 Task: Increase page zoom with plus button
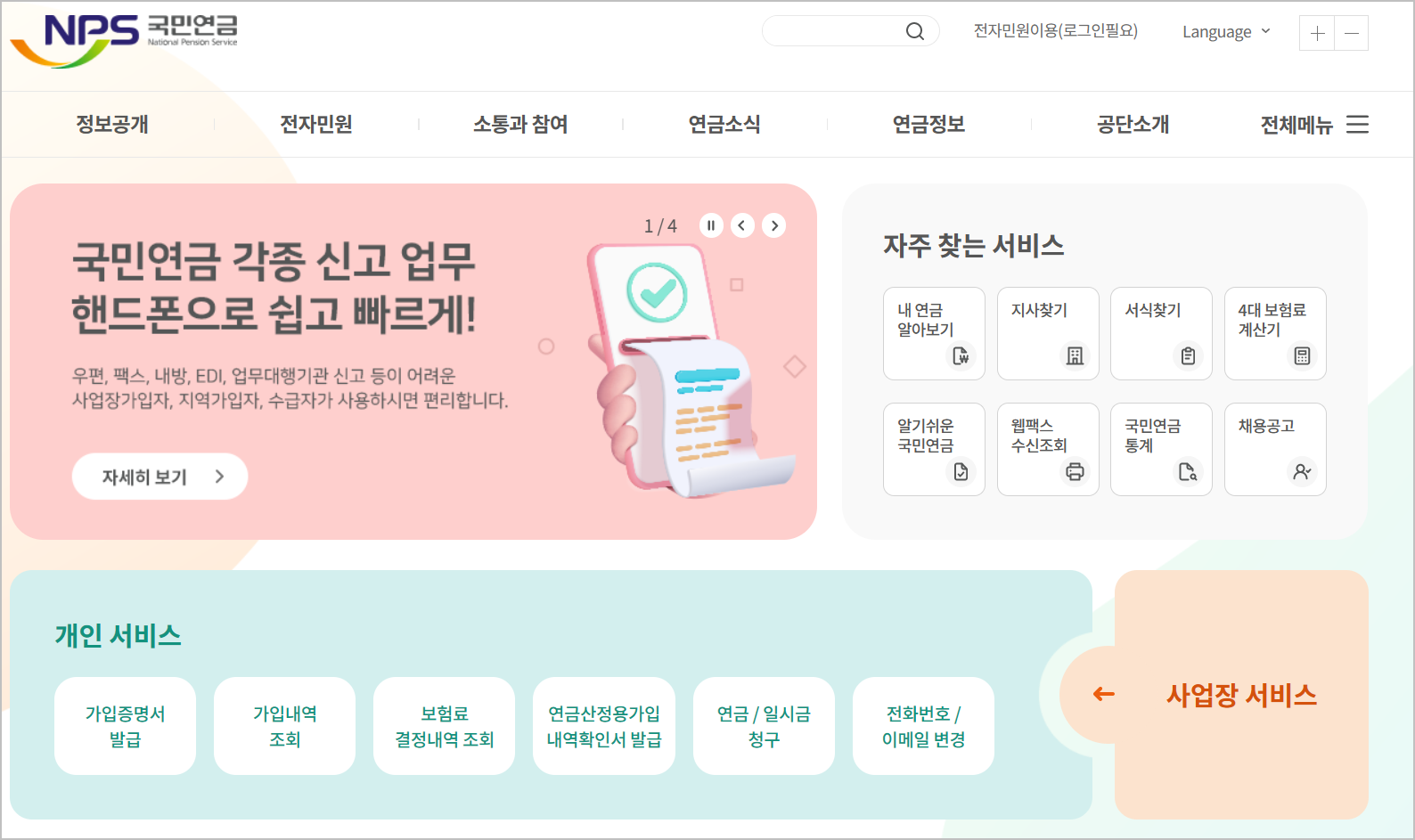1317,34
